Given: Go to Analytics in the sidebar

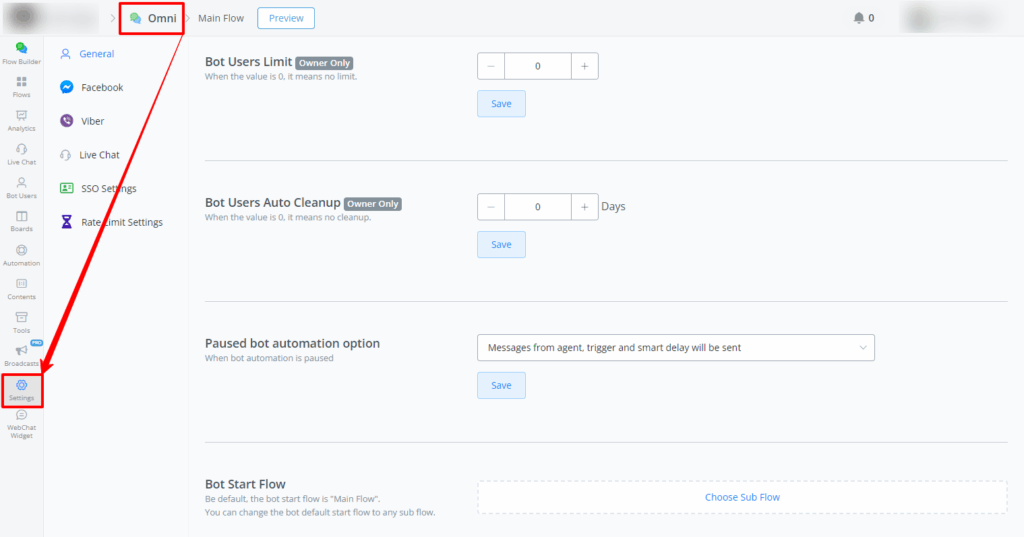Looking at the screenshot, I should pyautogui.click(x=21, y=120).
